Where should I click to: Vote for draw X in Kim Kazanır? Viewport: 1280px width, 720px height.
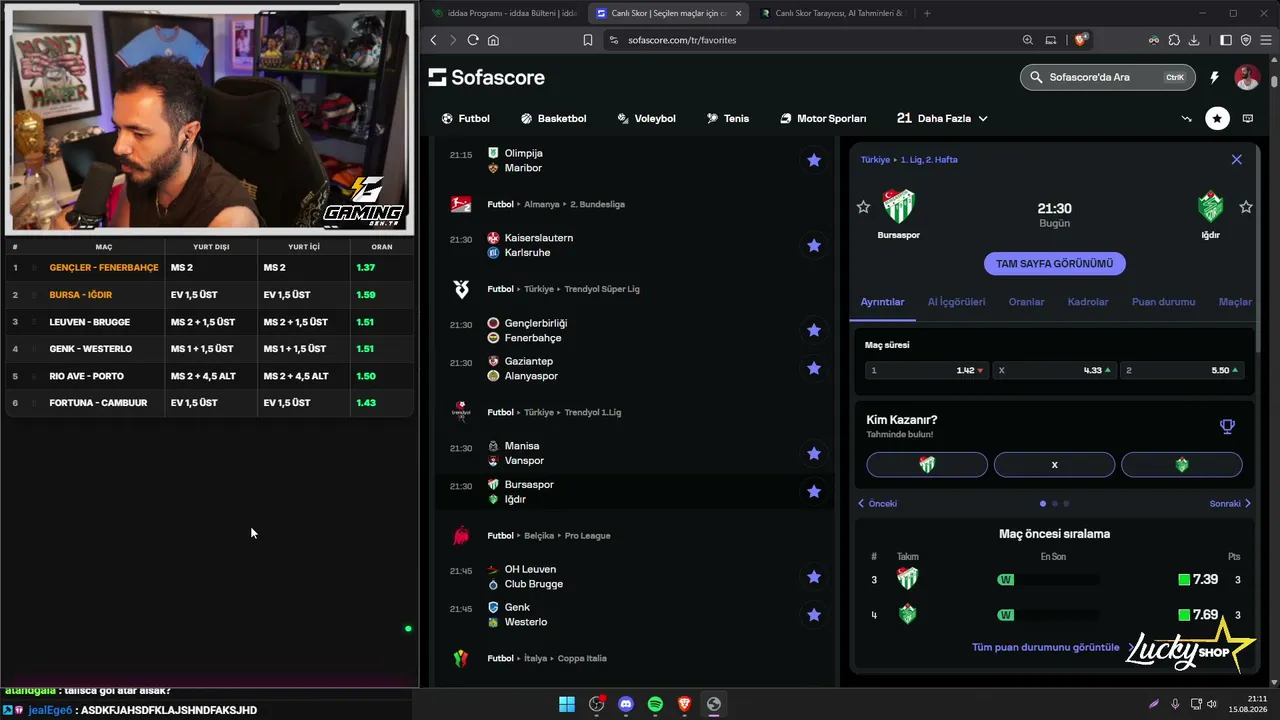(x=1054, y=465)
